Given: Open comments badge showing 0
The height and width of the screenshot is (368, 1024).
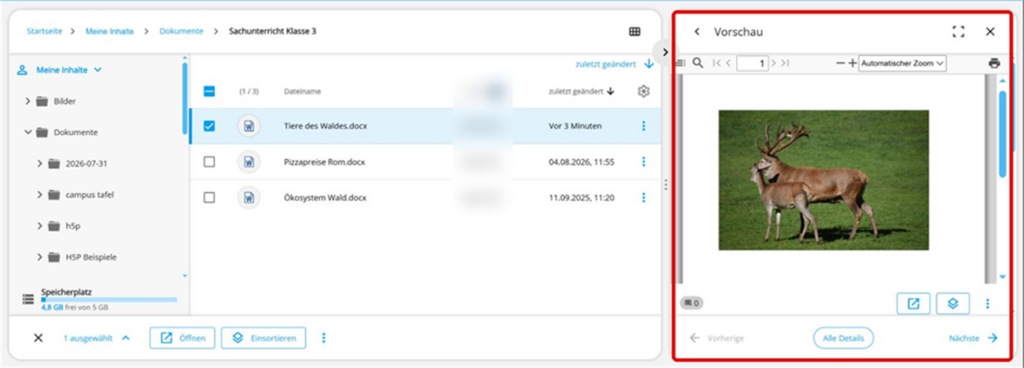Looking at the screenshot, I should tap(692, 303).
